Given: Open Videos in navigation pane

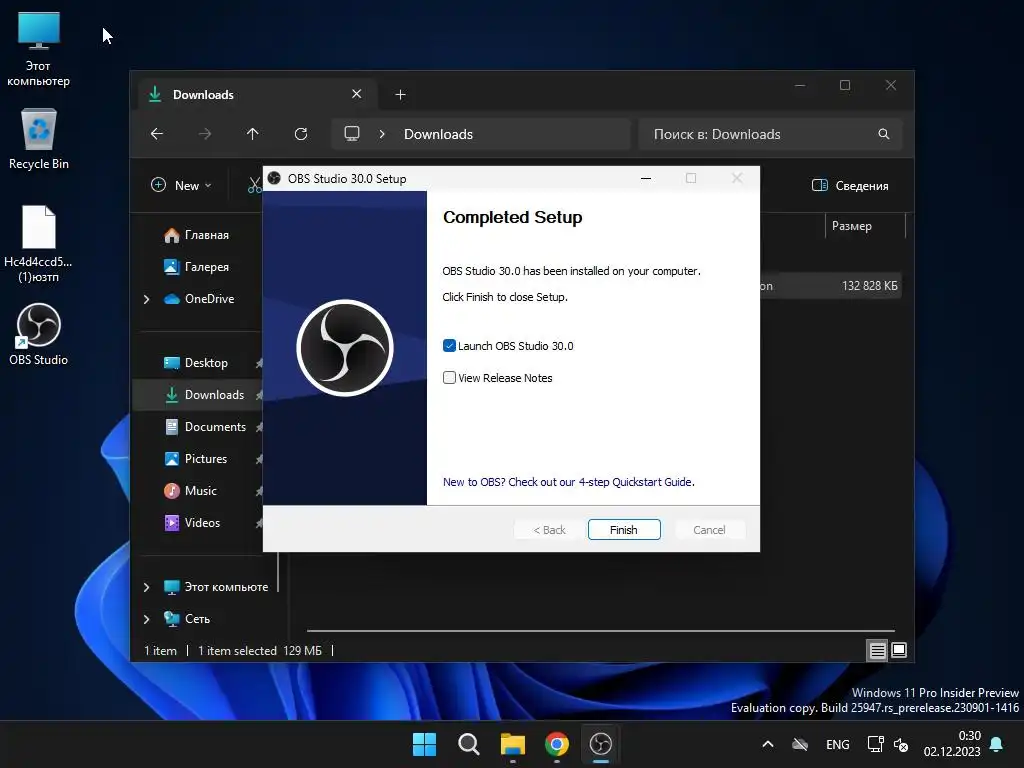Looking at the screenshot, I should 193,523.
